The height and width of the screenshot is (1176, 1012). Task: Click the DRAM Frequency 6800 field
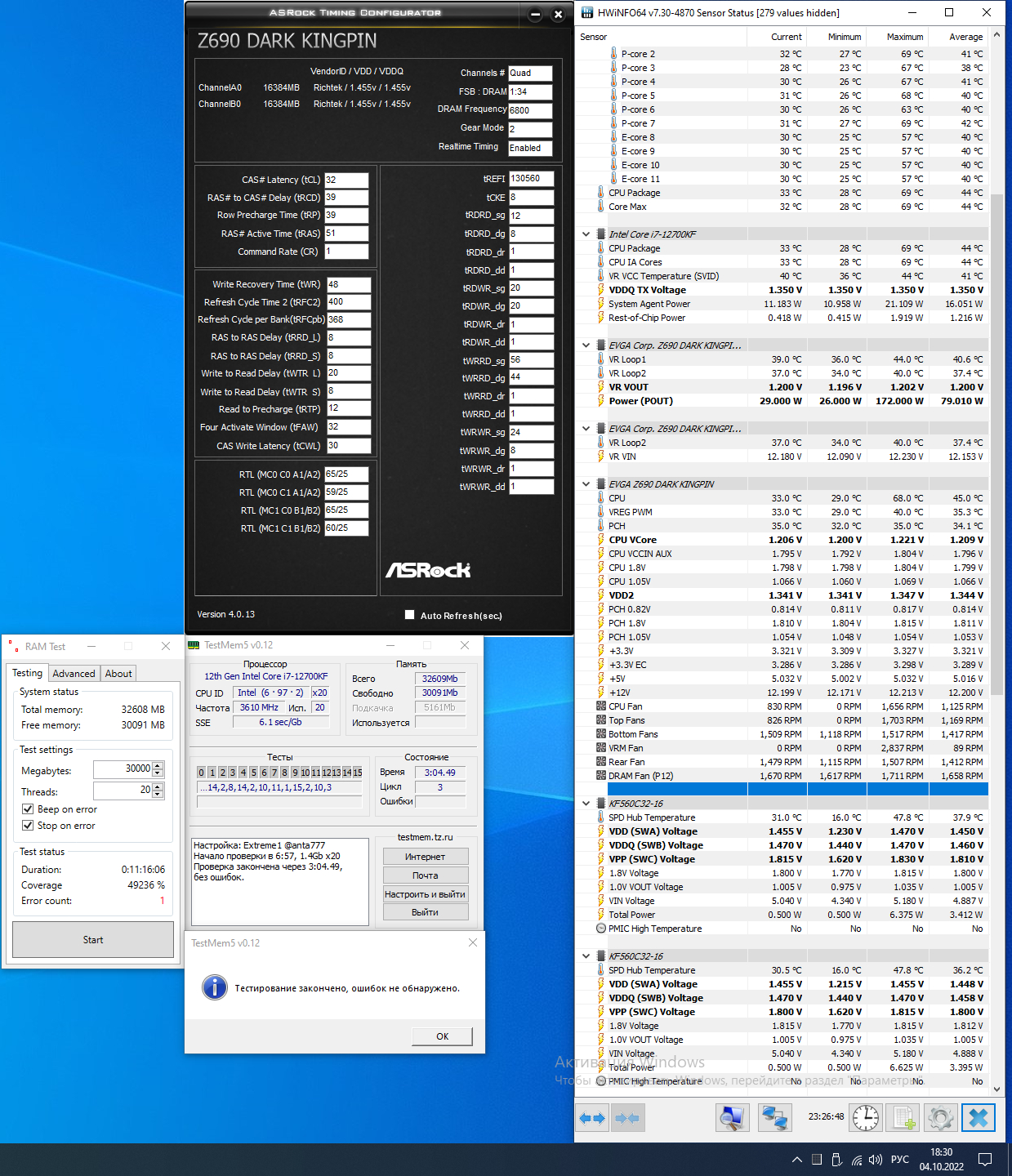(x=530, y=110)
